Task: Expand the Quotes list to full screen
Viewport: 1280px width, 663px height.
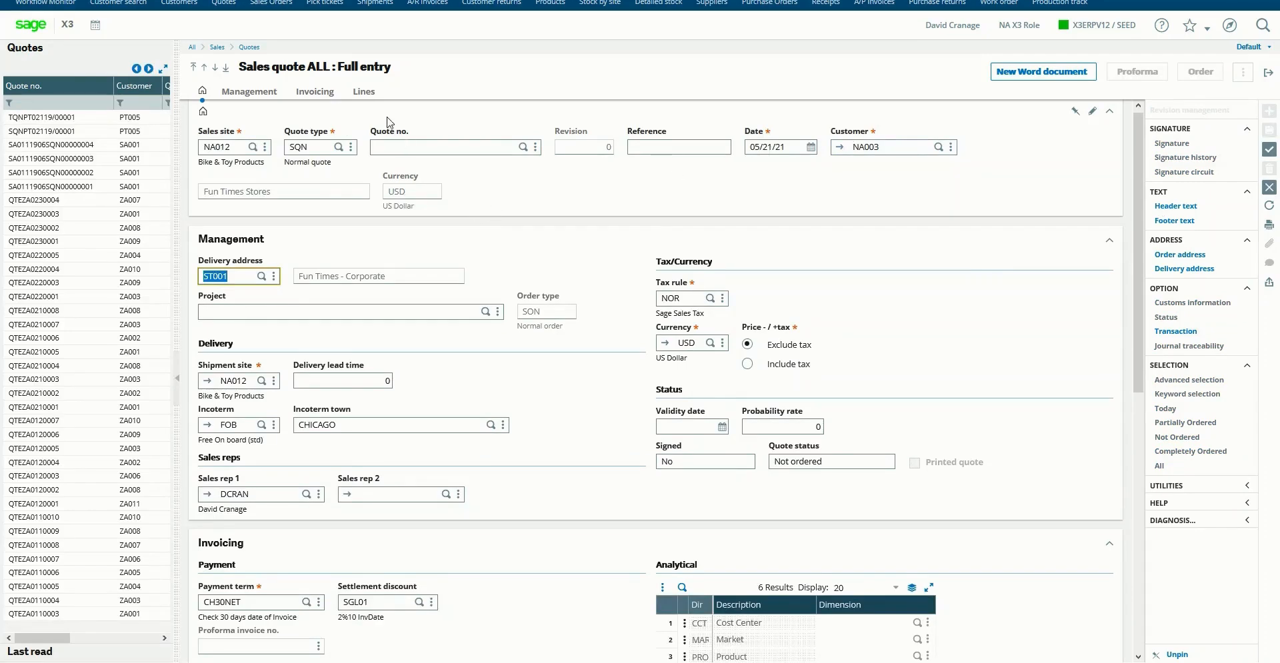Action: coord(163,68)
